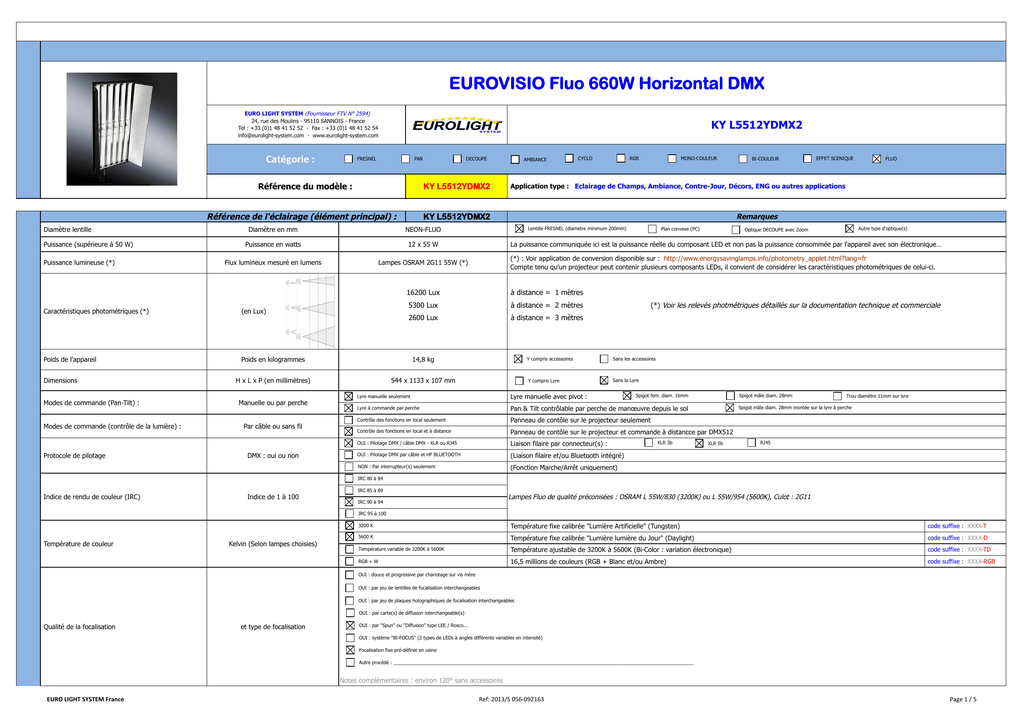Click the yellow KY L5512YDMX2 reference cell

coord(456,186)
